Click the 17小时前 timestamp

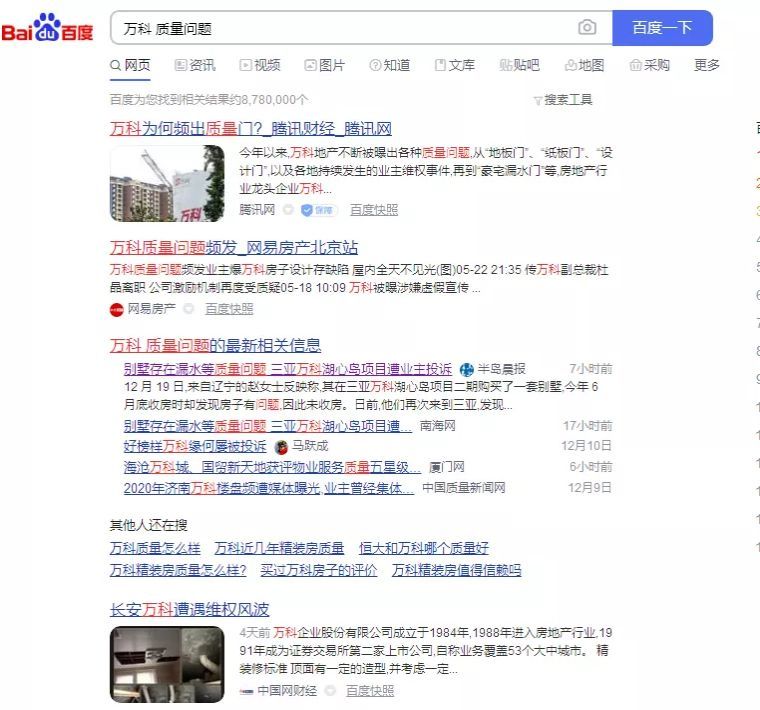click(587, 426)
